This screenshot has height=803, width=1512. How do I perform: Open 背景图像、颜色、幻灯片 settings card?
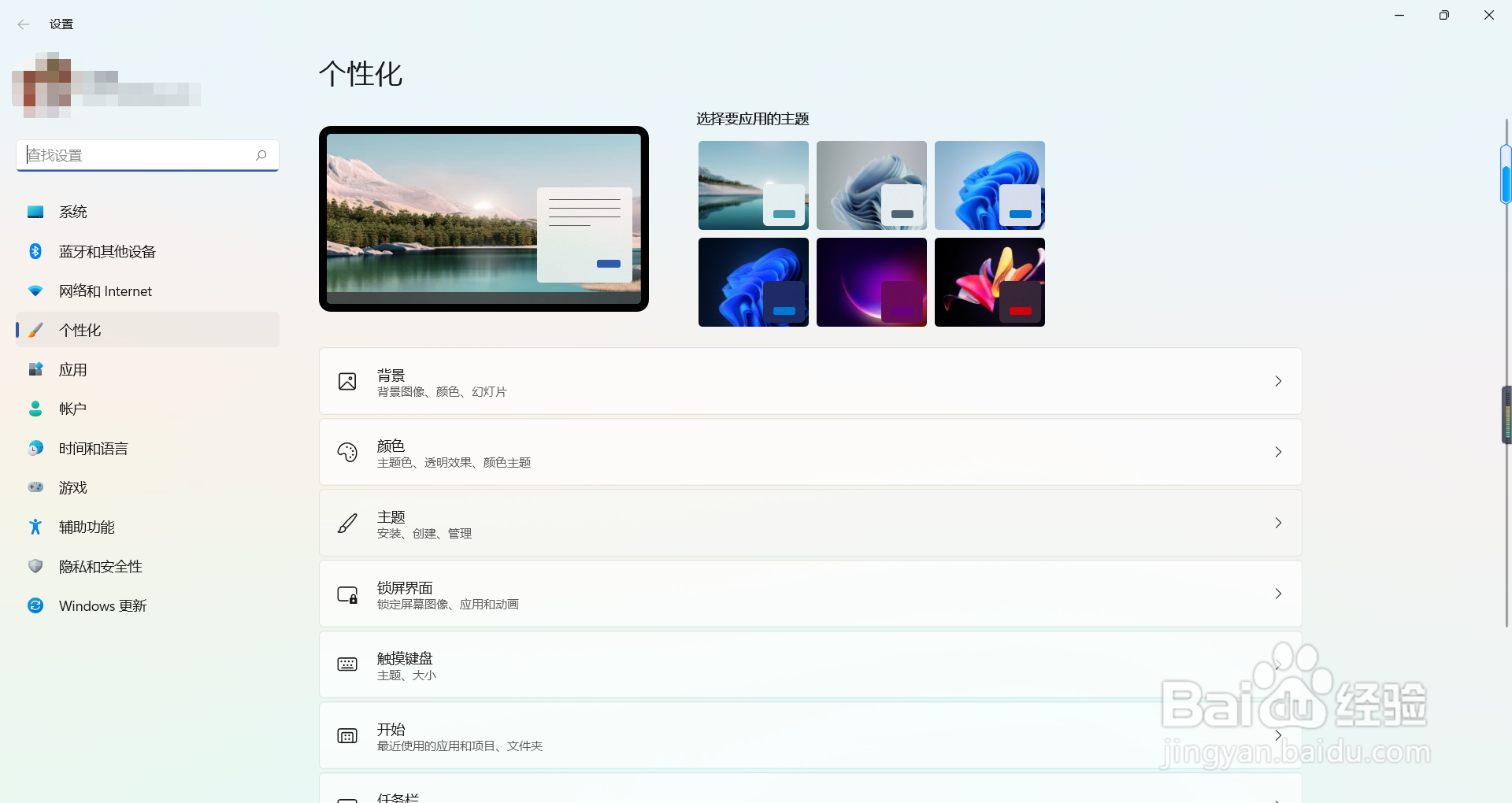click(x=810, y=381)
